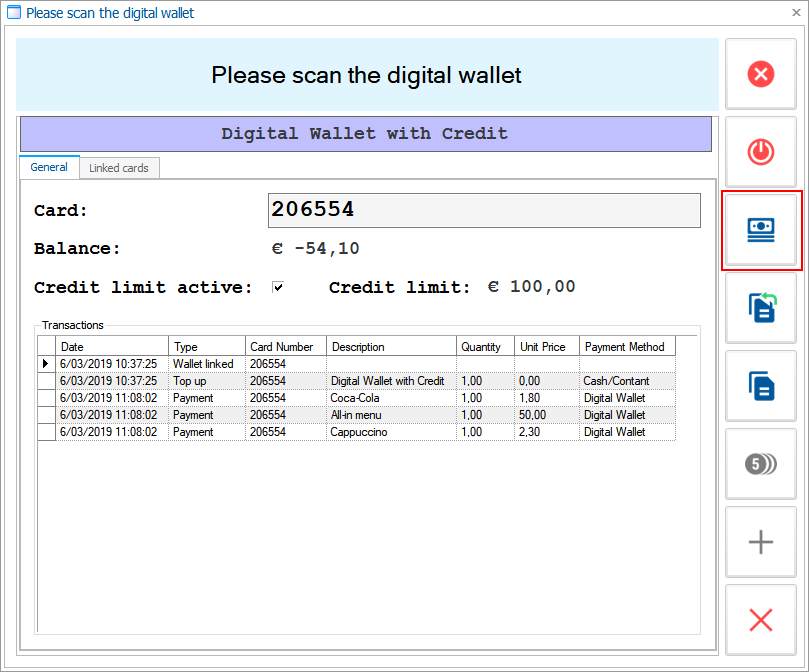The width and height of the screenshot is (809, 672).
Task: Switch to the Linked cards tab
Action: coord(119,168)
